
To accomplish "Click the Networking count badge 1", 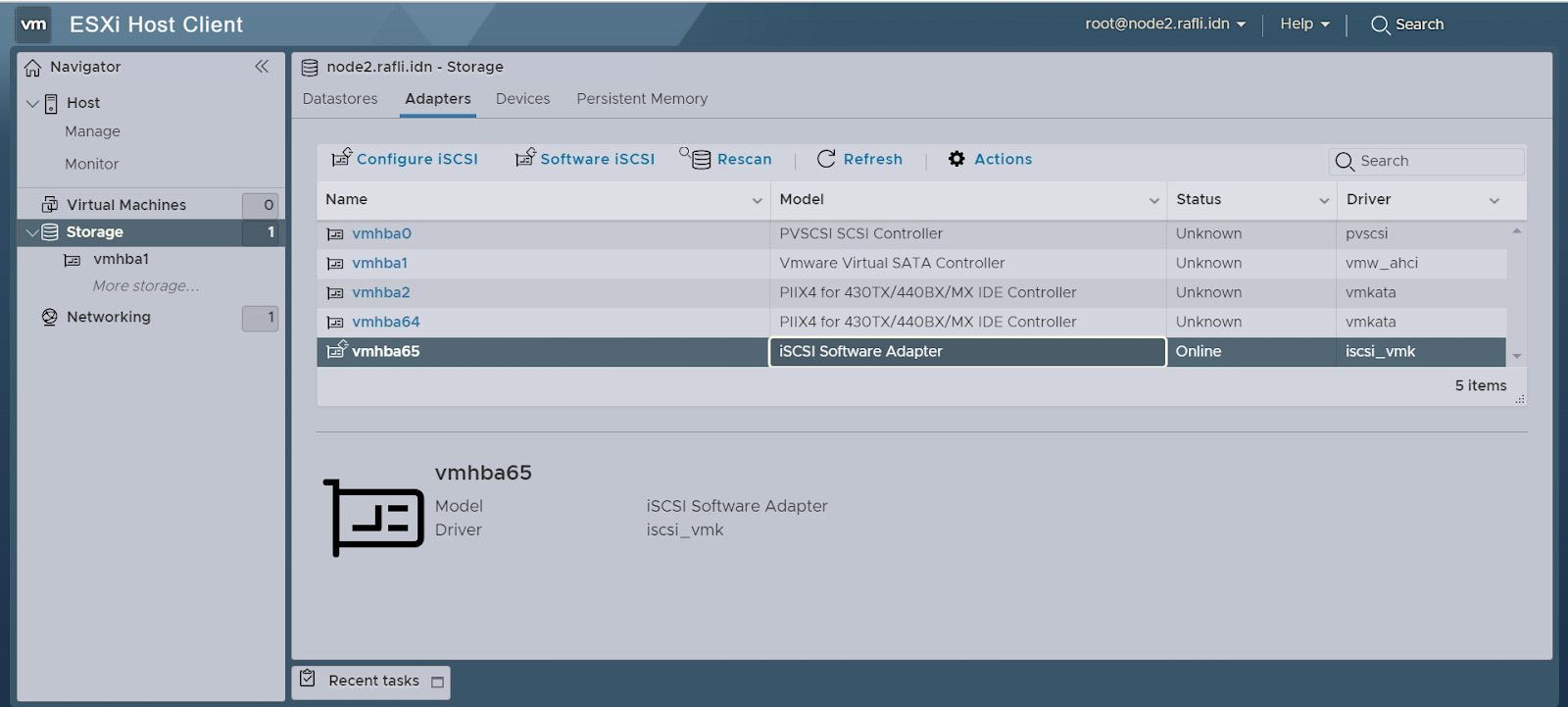I will point(261,318).
